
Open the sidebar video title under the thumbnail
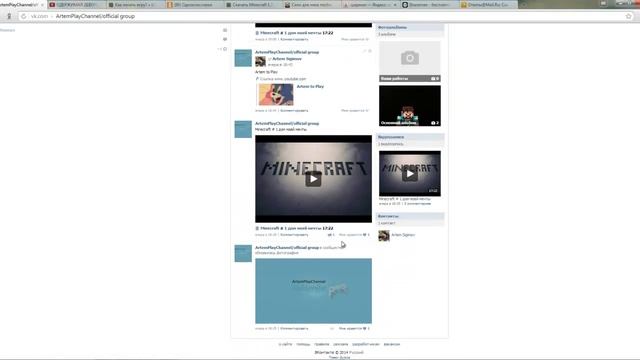pos(404,199)
